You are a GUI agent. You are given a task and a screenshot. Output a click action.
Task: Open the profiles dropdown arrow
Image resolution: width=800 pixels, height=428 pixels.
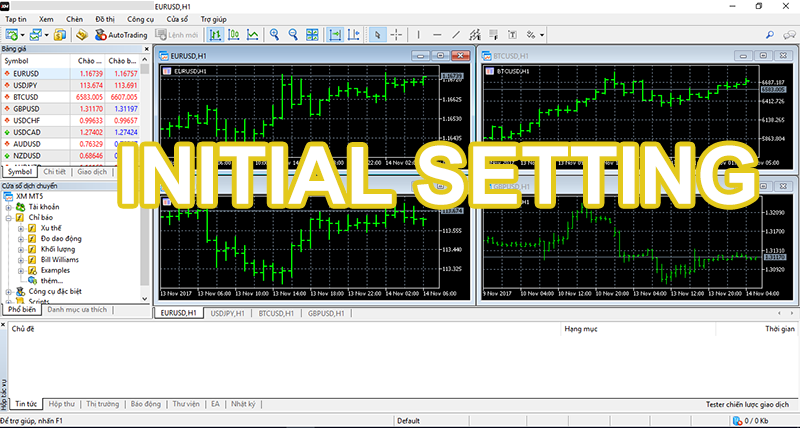tap(46, 35)
